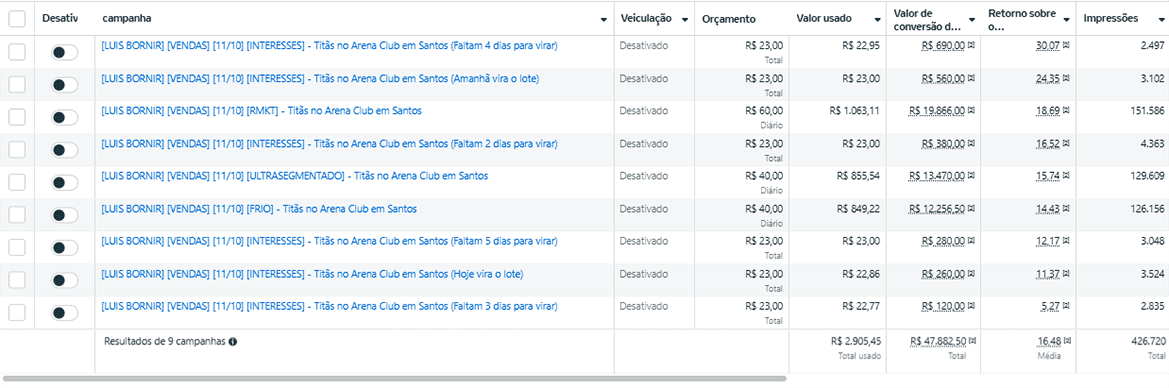This screenshot has width=1169, height=388.
Task: Enable the ULTRASEGMENTADO campaign toggle
Action: (64, 183)
